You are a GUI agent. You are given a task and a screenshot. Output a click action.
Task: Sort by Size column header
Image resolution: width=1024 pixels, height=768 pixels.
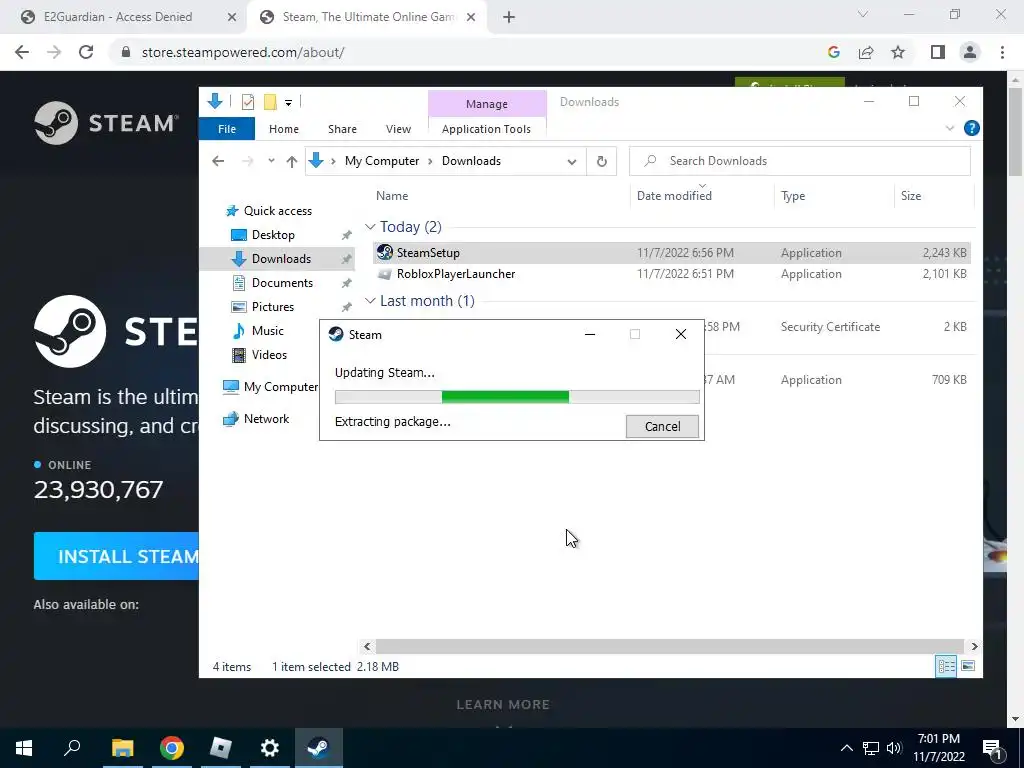[911, 196]
